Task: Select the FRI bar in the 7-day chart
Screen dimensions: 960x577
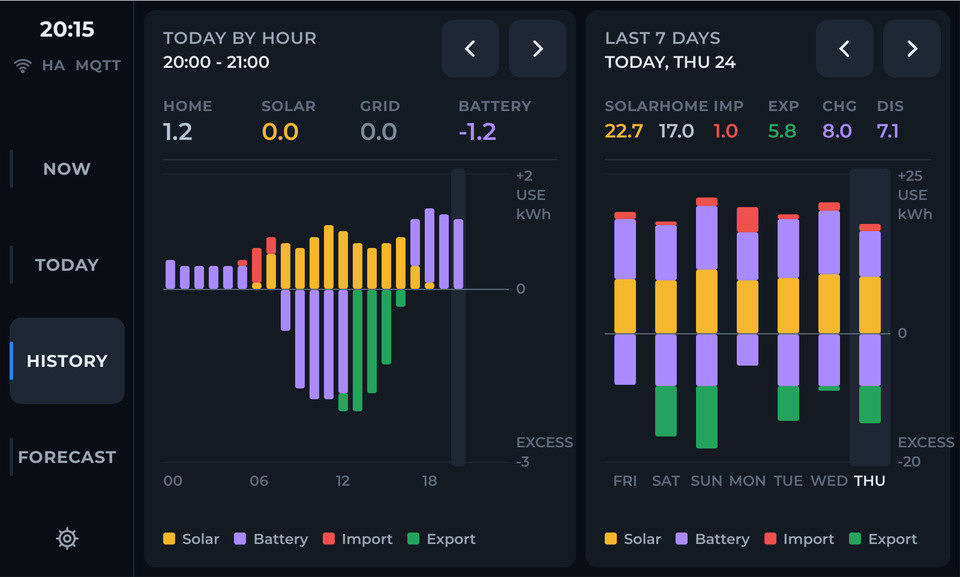Action: [x=625, y=298]
